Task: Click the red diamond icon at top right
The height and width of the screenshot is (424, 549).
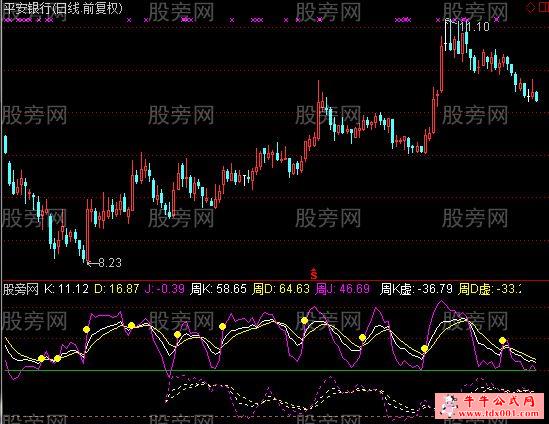Action: coord(531,8)
